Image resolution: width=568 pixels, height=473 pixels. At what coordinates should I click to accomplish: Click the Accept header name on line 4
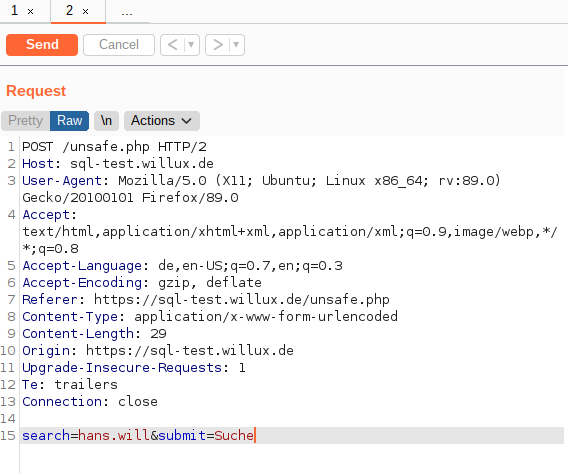click(x=46, y=215)
